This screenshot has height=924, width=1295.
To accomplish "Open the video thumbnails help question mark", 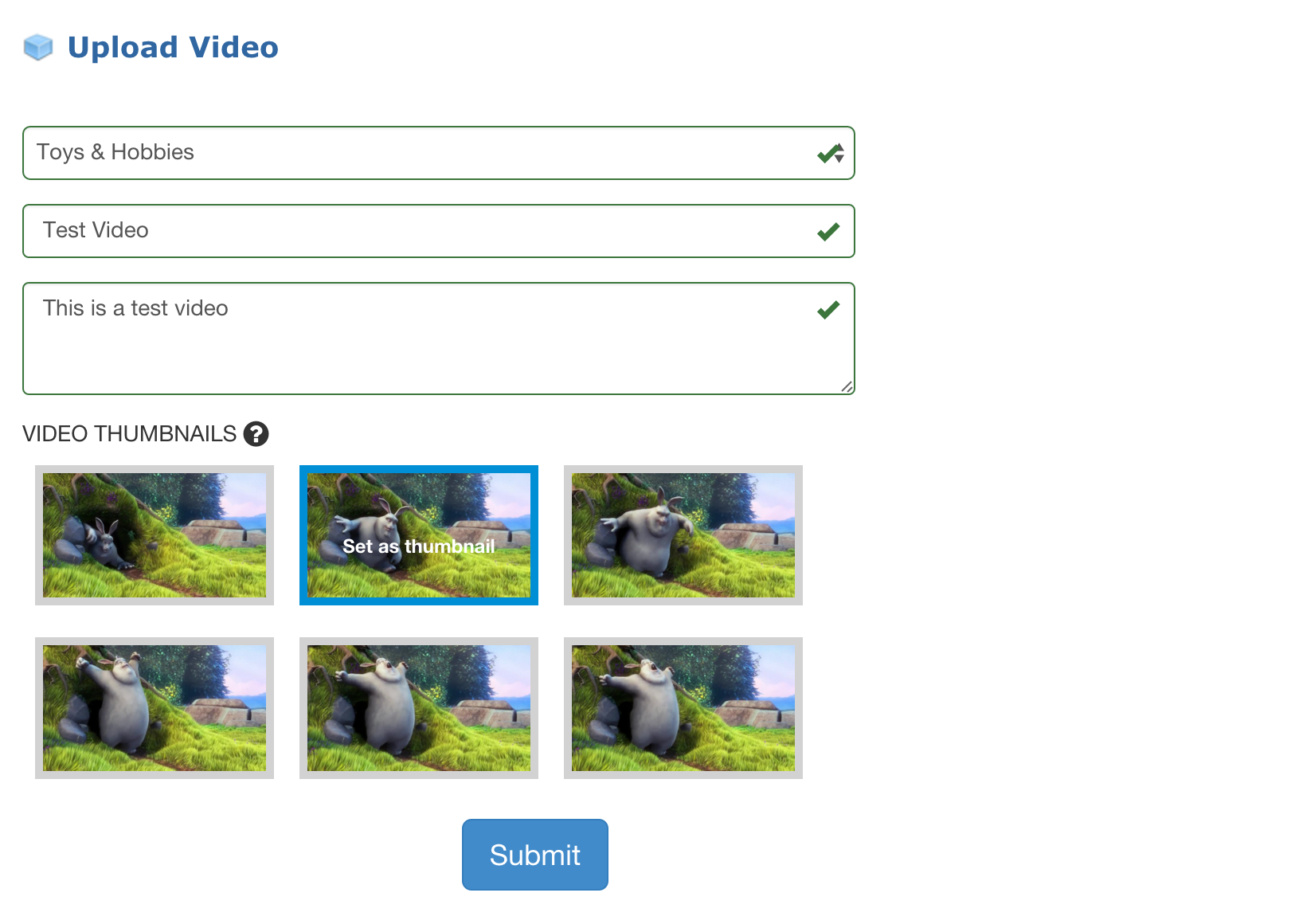I will 256,434.
